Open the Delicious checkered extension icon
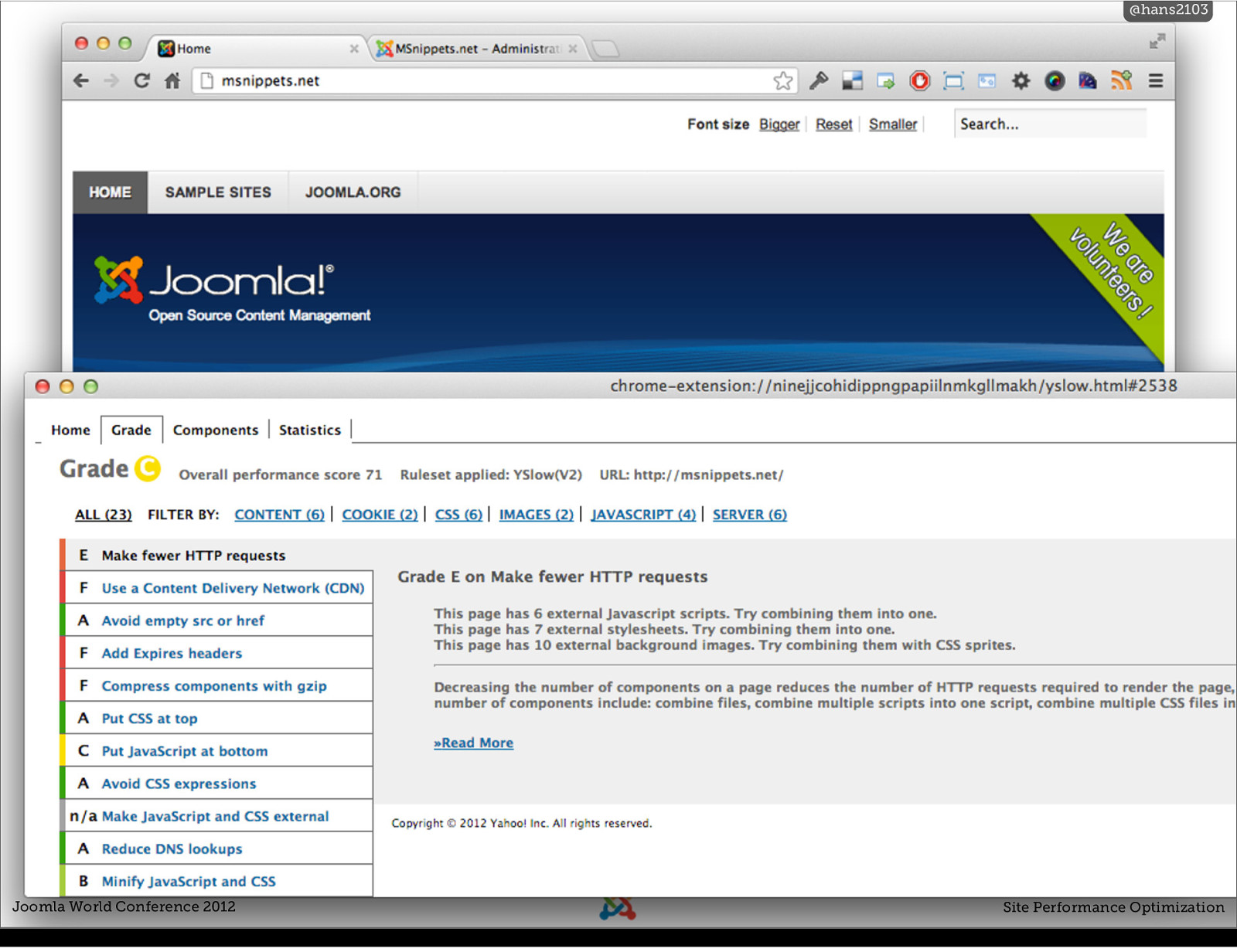 coord(853,80)
